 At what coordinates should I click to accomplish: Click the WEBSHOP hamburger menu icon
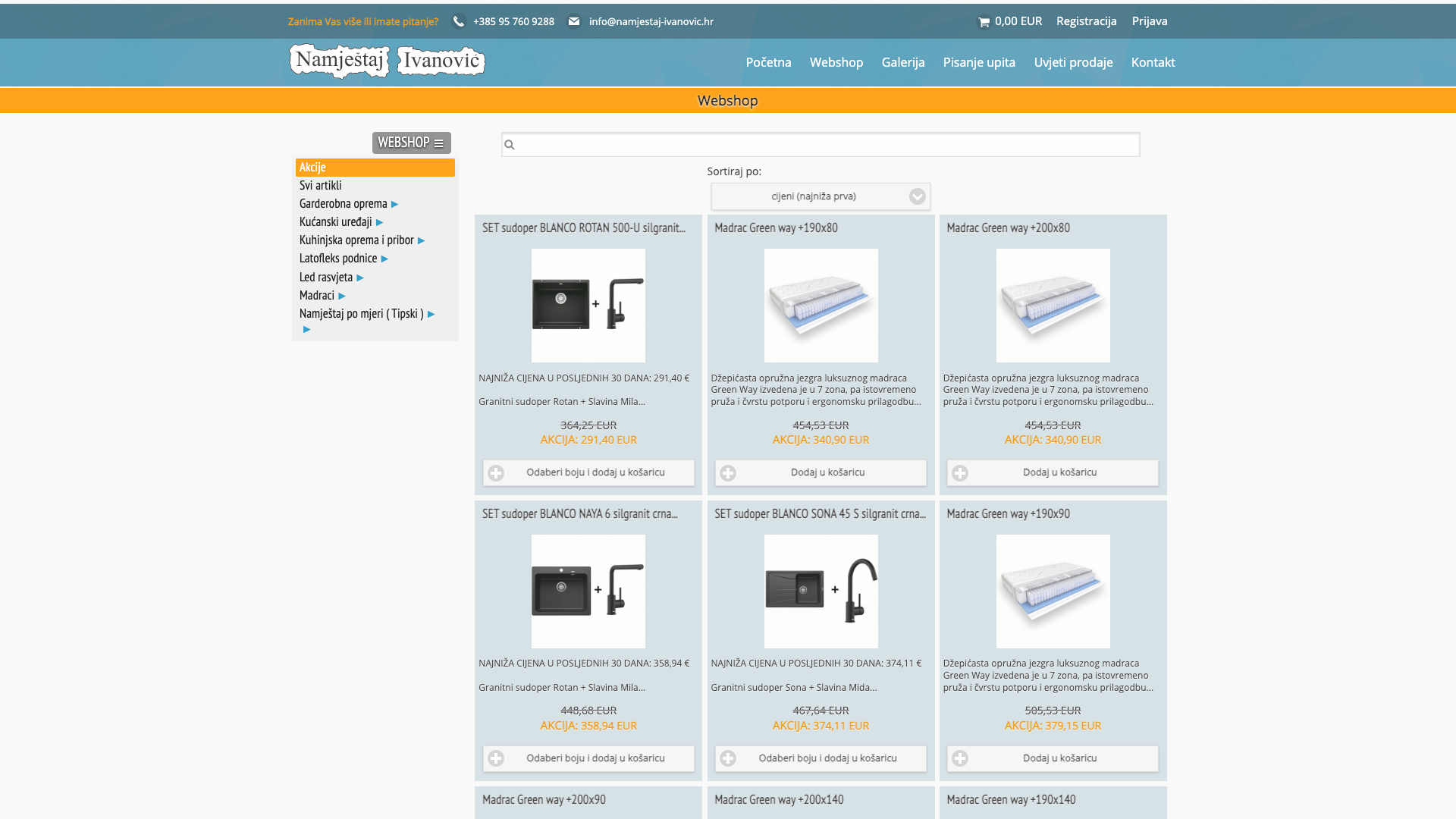[x=438, y=143]
